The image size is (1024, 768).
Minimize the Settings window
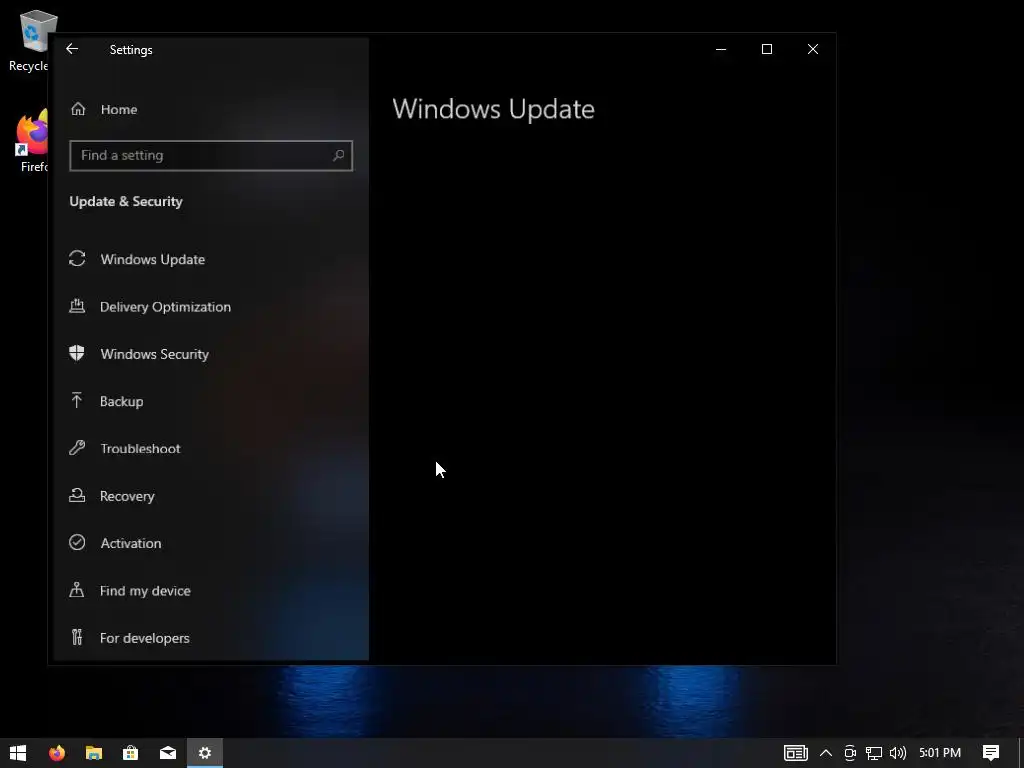pyautogui.click(x=721, y=49)
